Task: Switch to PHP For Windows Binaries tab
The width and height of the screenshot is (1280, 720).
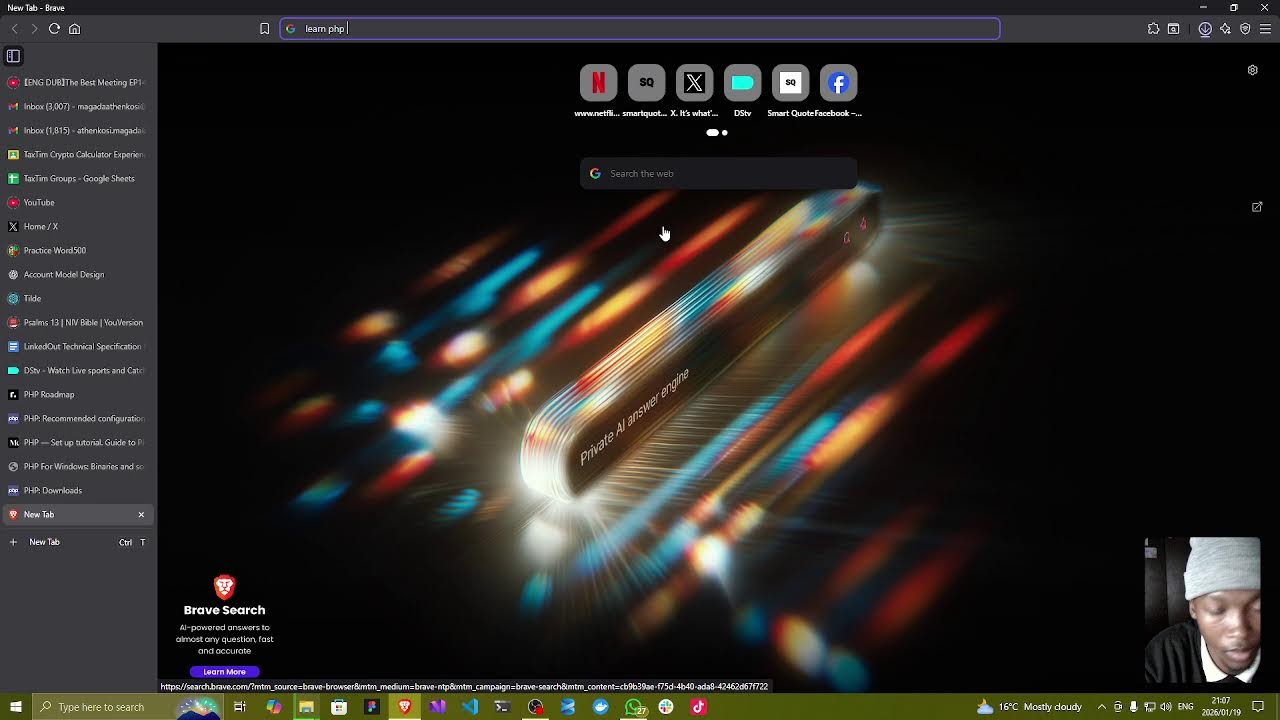Action: pos(77,466)
